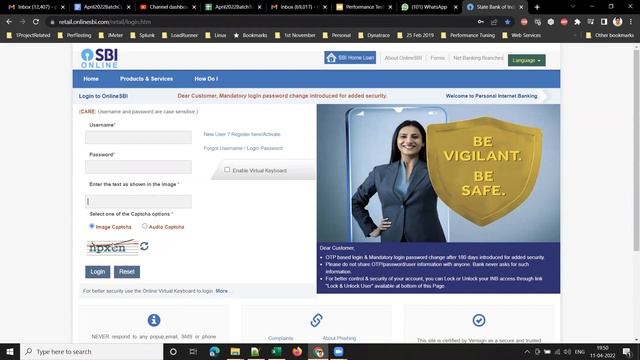Open the Web Services bookmarks folder
This screenshot has width=640, height=360.
click(521, 35)
